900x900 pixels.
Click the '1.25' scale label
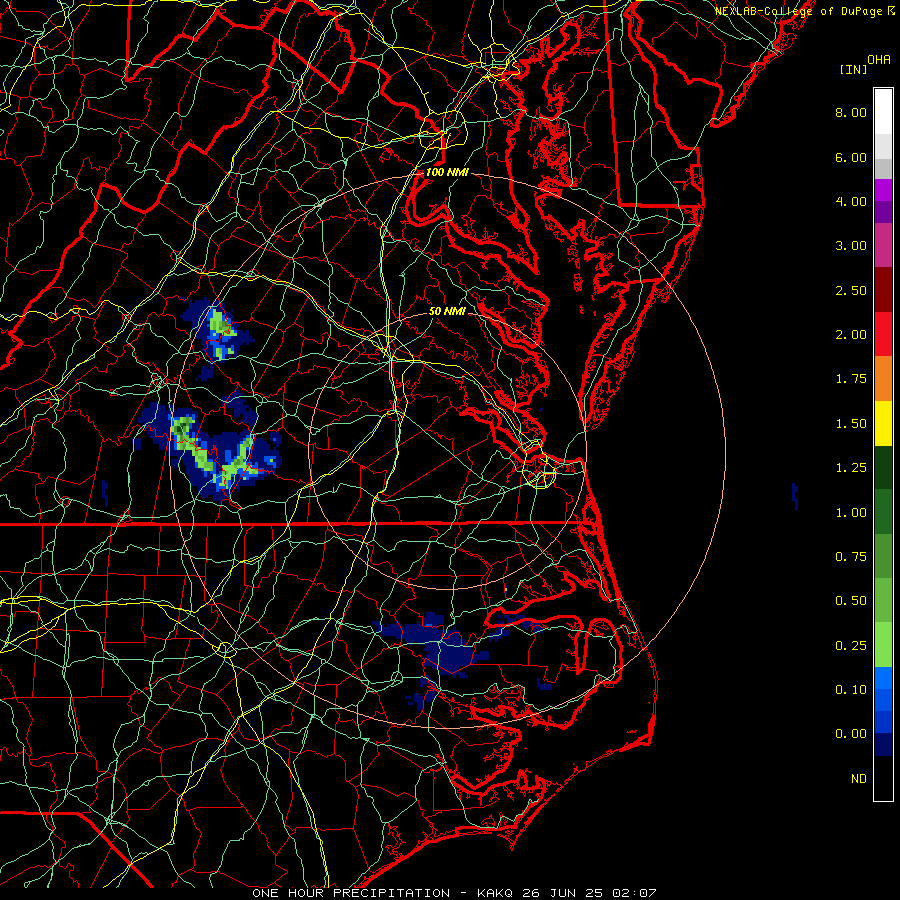pos(851,468)
